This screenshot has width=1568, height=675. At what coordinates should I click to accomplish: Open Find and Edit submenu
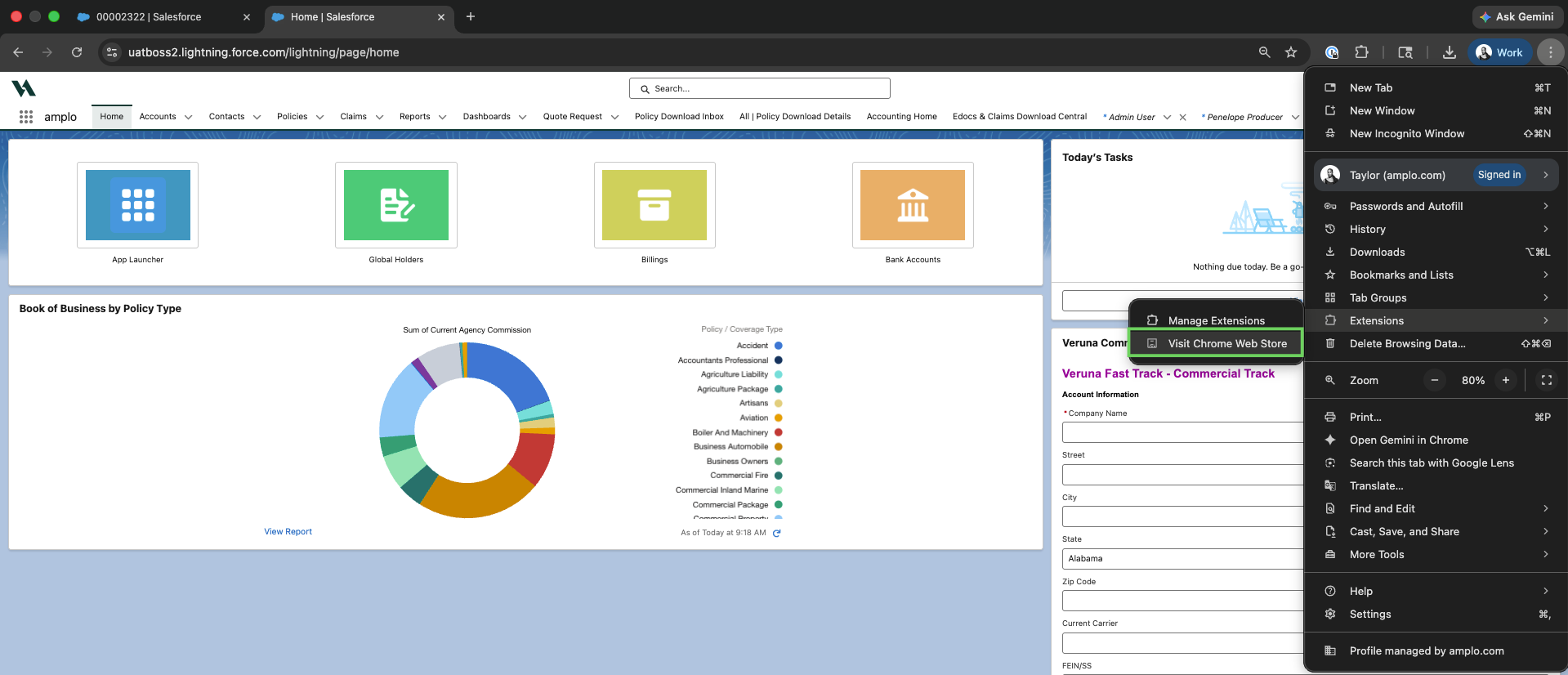coord(1436,508)
